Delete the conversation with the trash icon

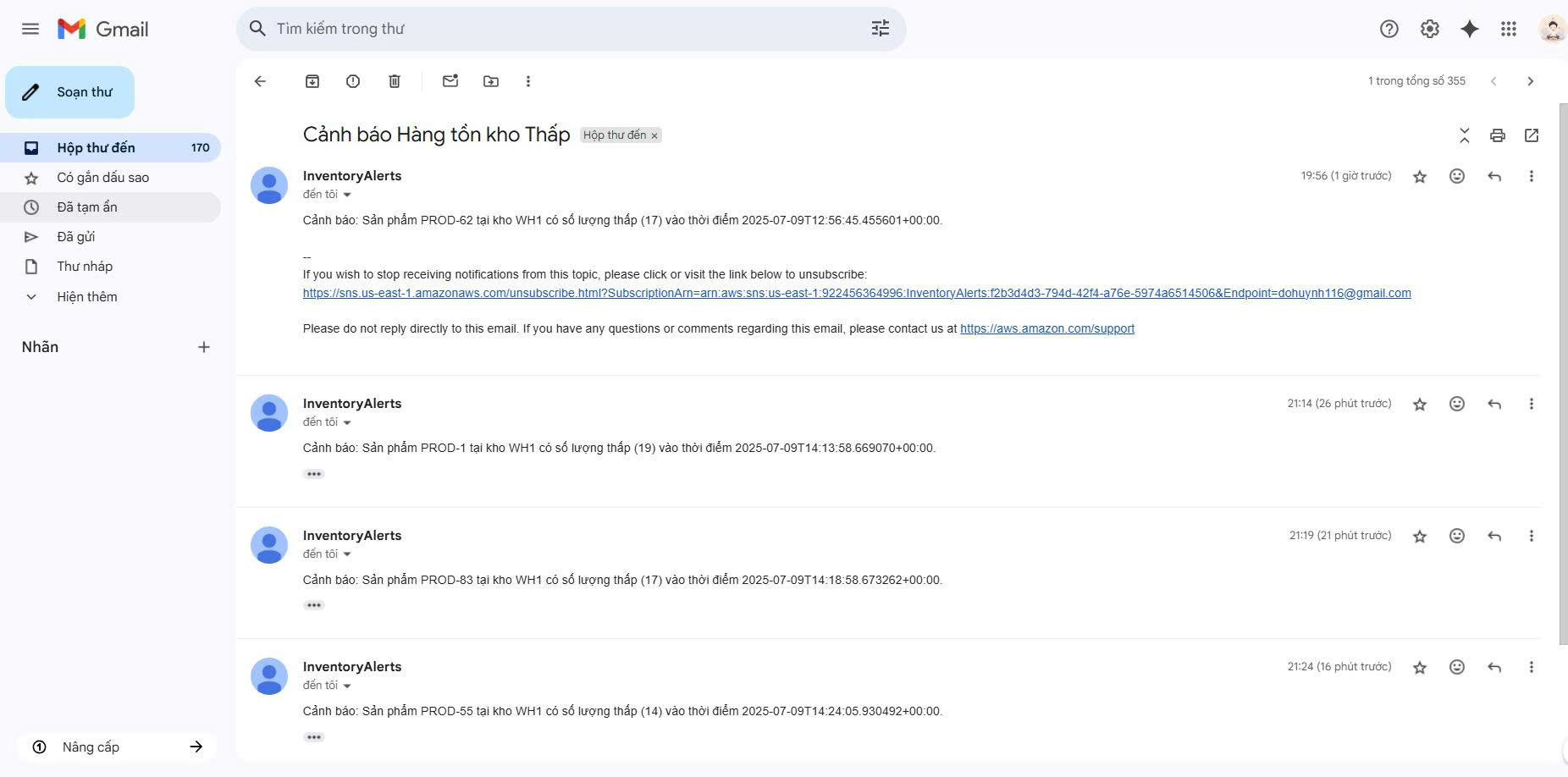pyautogui.click(x=395, y=81)
